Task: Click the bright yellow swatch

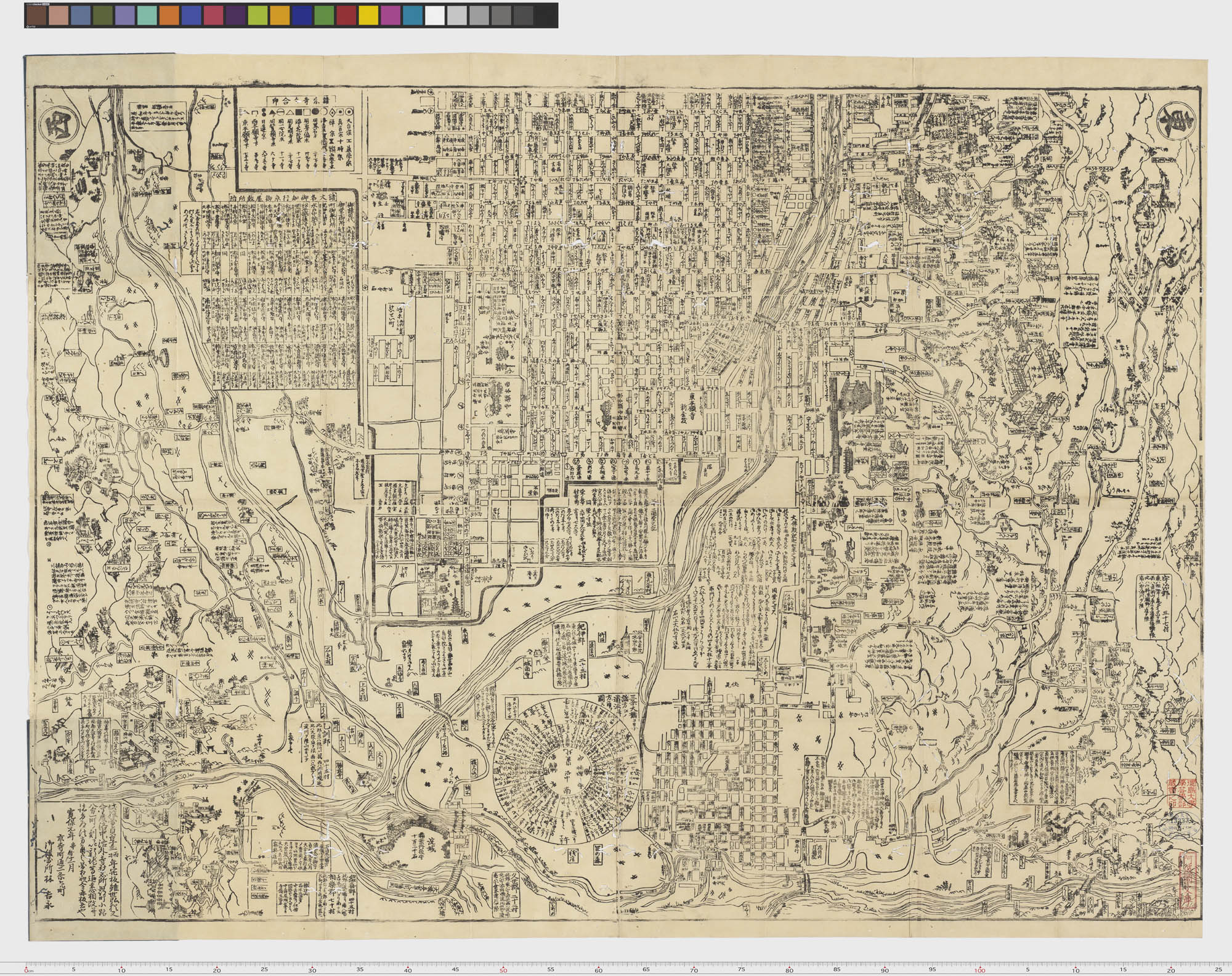Action: click(x=368, y=16)
